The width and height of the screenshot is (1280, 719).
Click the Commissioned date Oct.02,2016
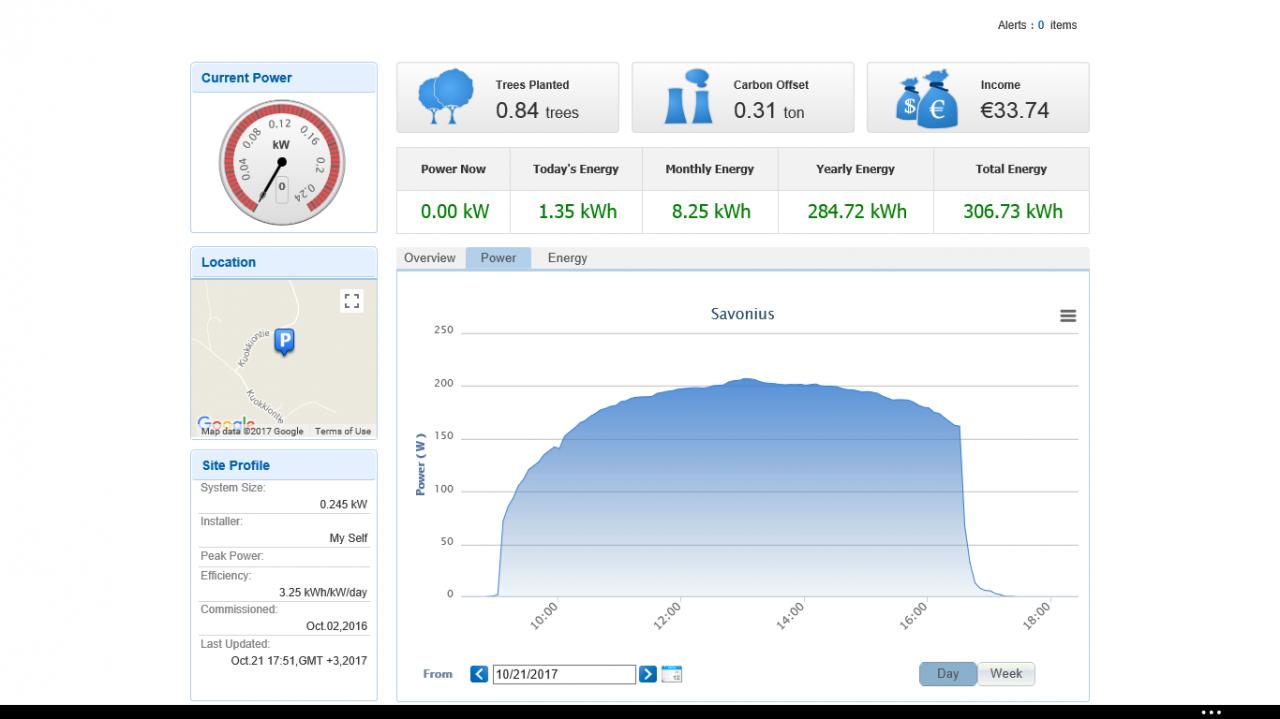336,626
